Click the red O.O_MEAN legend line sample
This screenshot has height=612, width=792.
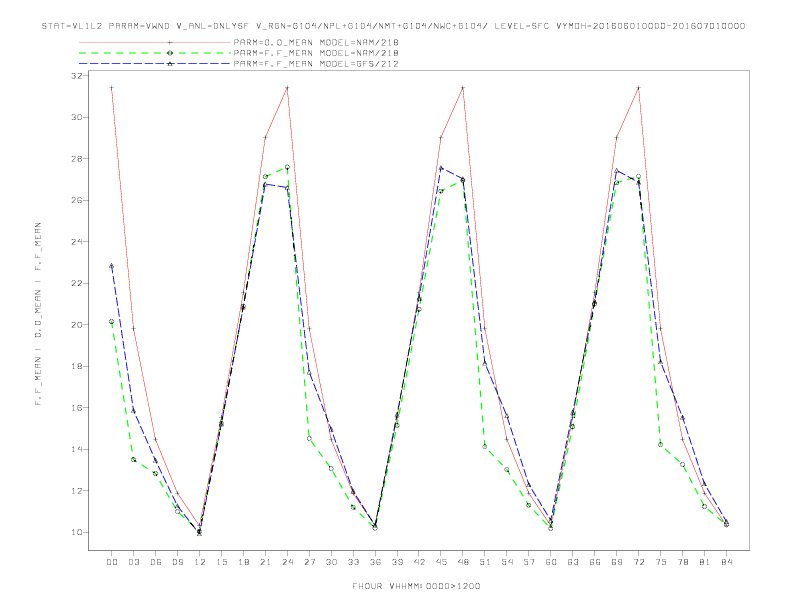click(x=155, y=42)
